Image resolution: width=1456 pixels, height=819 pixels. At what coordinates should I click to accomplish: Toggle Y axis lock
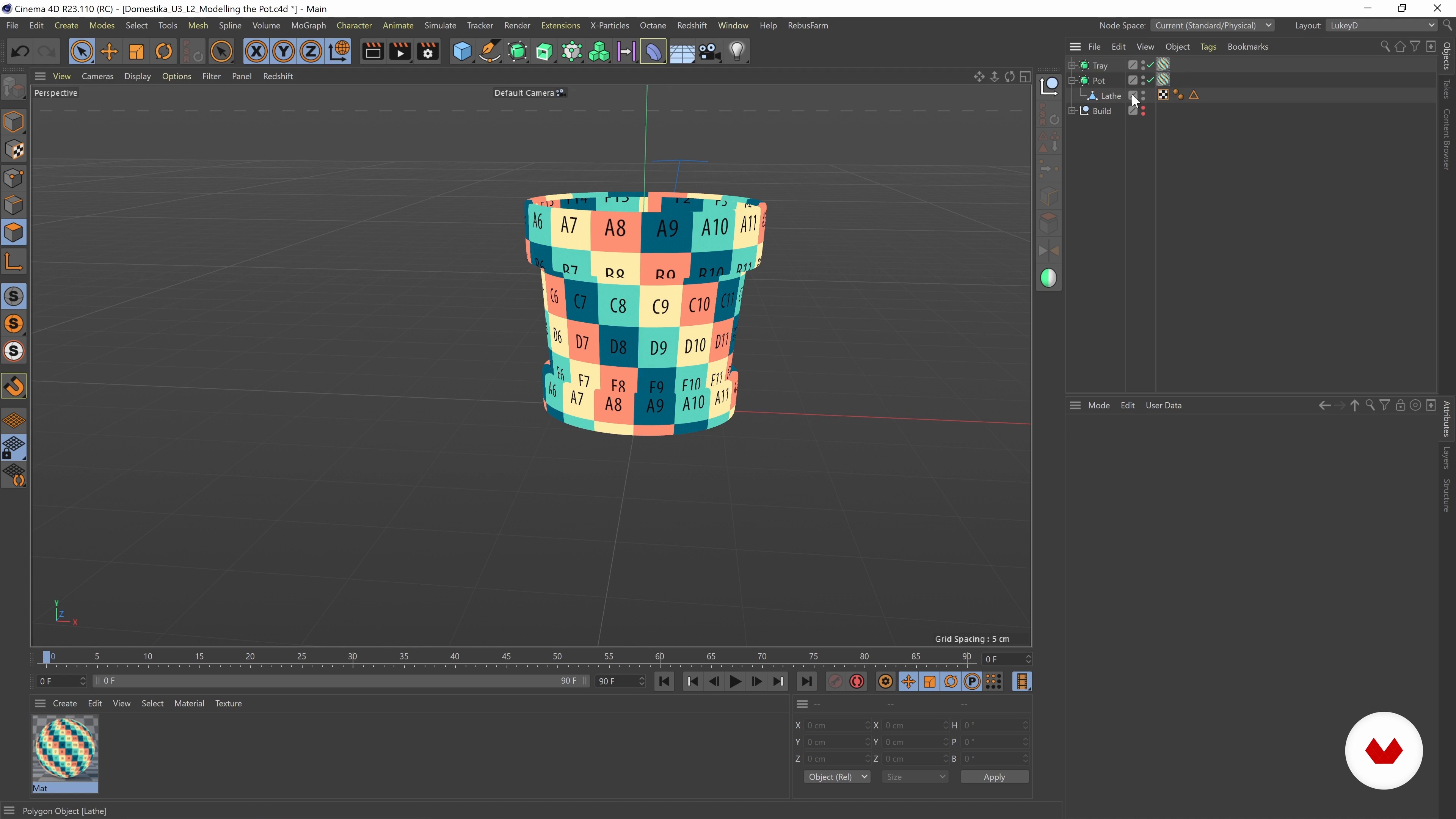(283, 52)
